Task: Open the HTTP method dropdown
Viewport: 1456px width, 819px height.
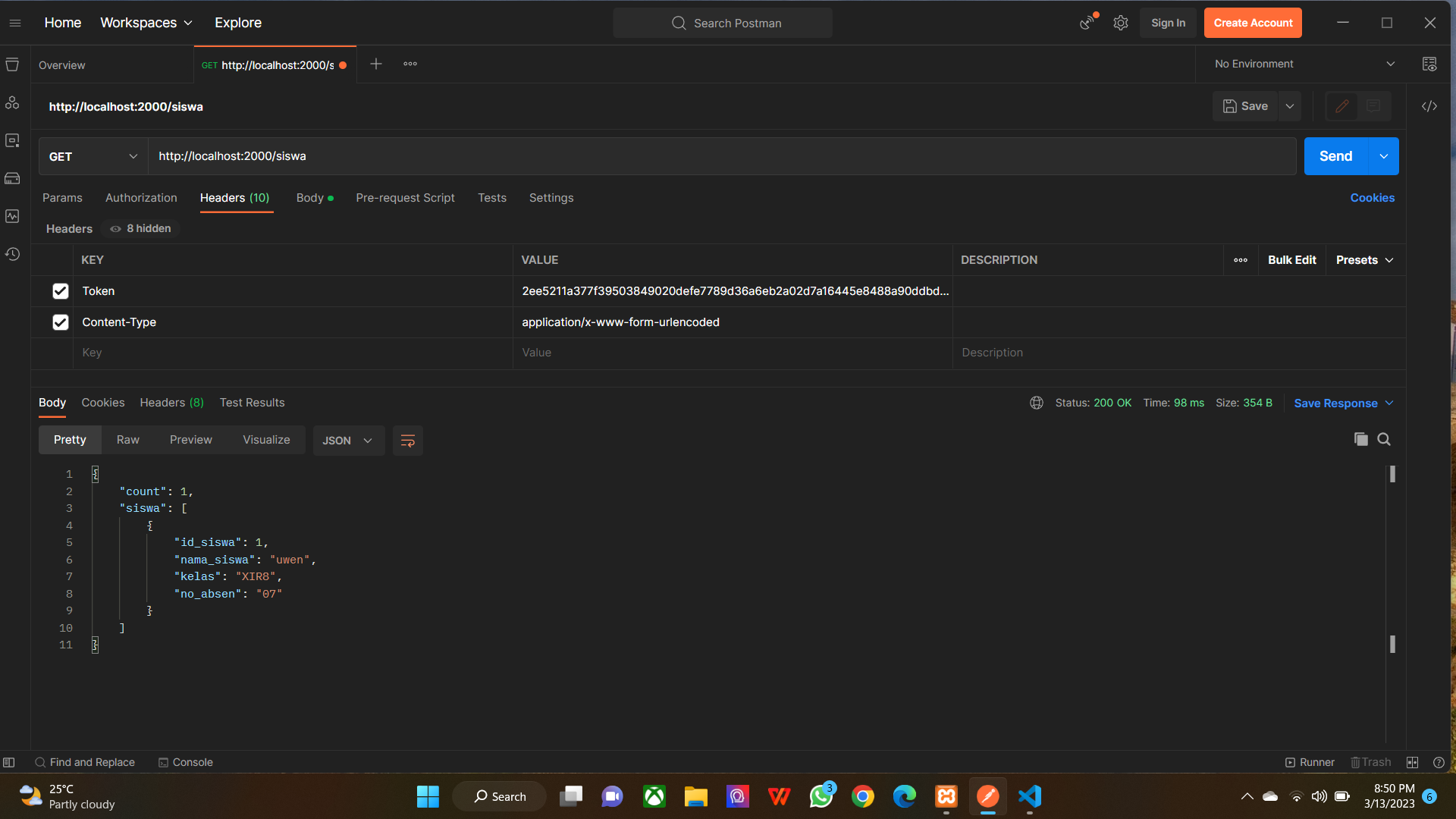Action: [92, 156]
